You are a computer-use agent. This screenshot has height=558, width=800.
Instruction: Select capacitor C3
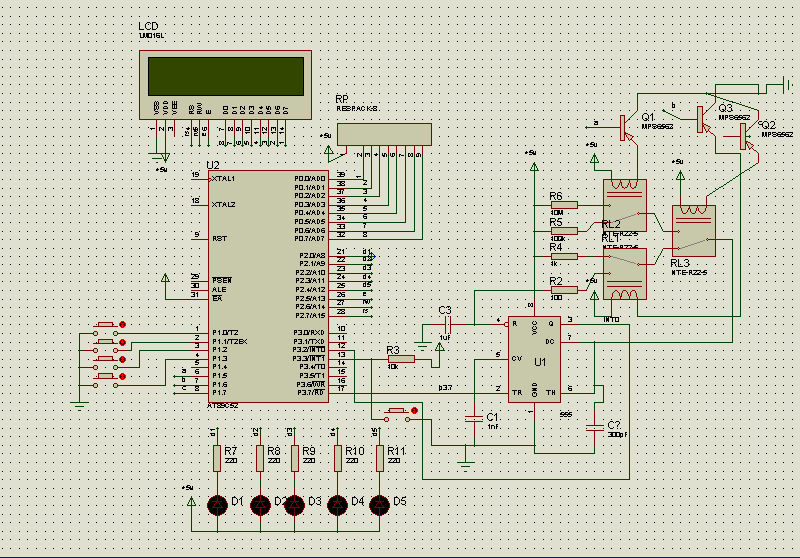tap(447, 324)
